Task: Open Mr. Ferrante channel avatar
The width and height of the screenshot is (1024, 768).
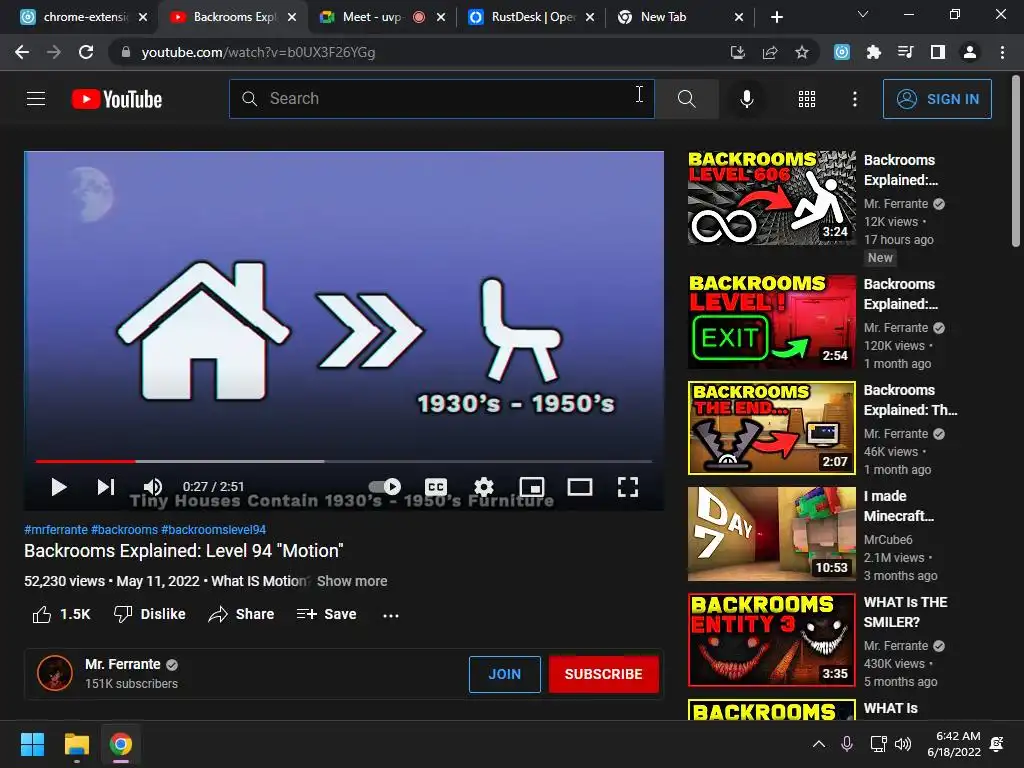Action: point(55,673)
